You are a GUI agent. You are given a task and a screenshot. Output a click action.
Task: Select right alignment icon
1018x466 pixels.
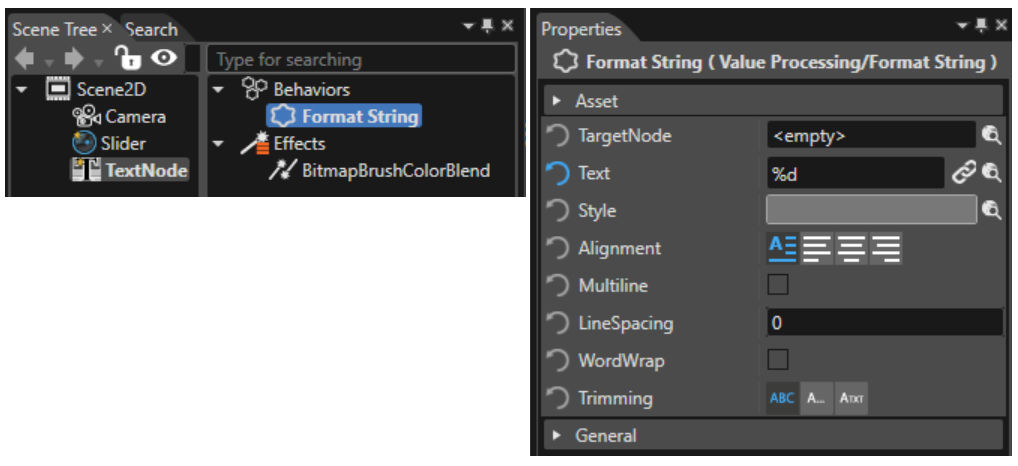(x=886, y=249)
